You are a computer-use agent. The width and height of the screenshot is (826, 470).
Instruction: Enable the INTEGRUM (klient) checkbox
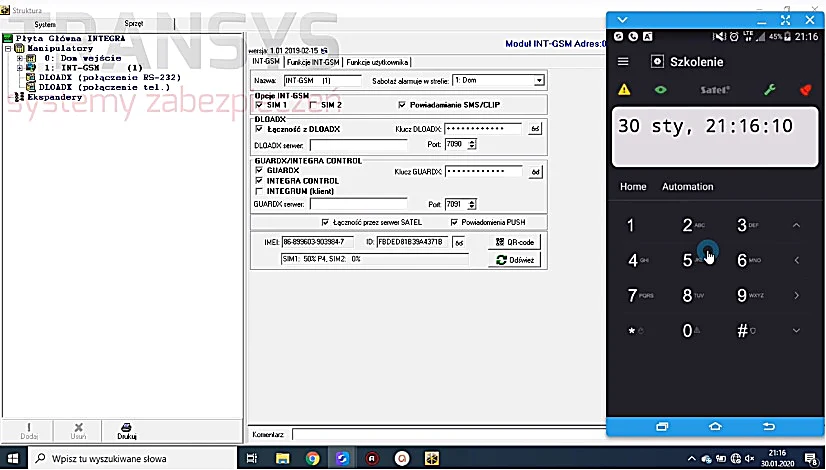(259, 191)
